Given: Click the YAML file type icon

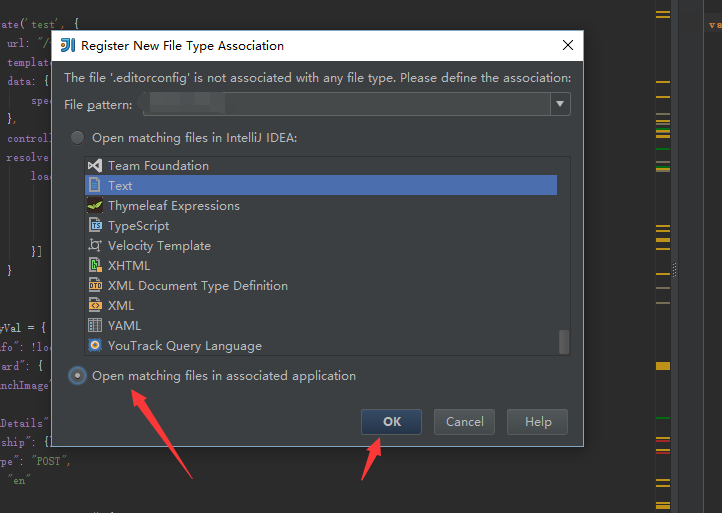Looking at the screenshot, I should pos(95,325).
